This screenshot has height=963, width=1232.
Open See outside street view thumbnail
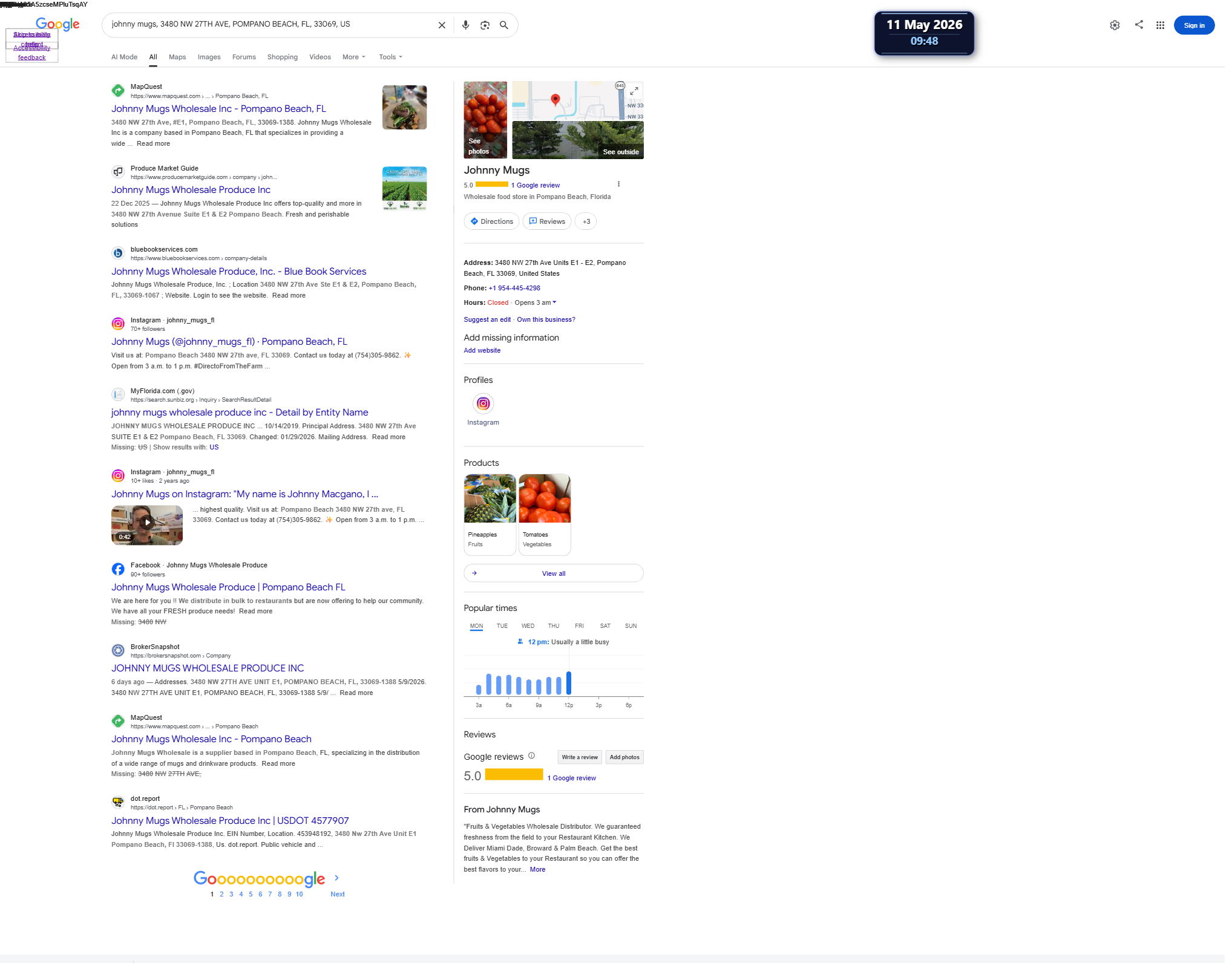[x=578, y=140]
